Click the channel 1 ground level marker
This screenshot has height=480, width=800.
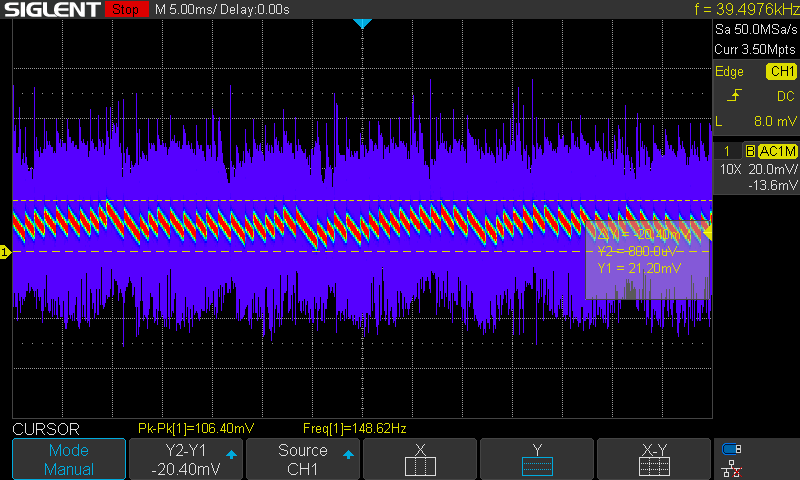coord(5,253)
